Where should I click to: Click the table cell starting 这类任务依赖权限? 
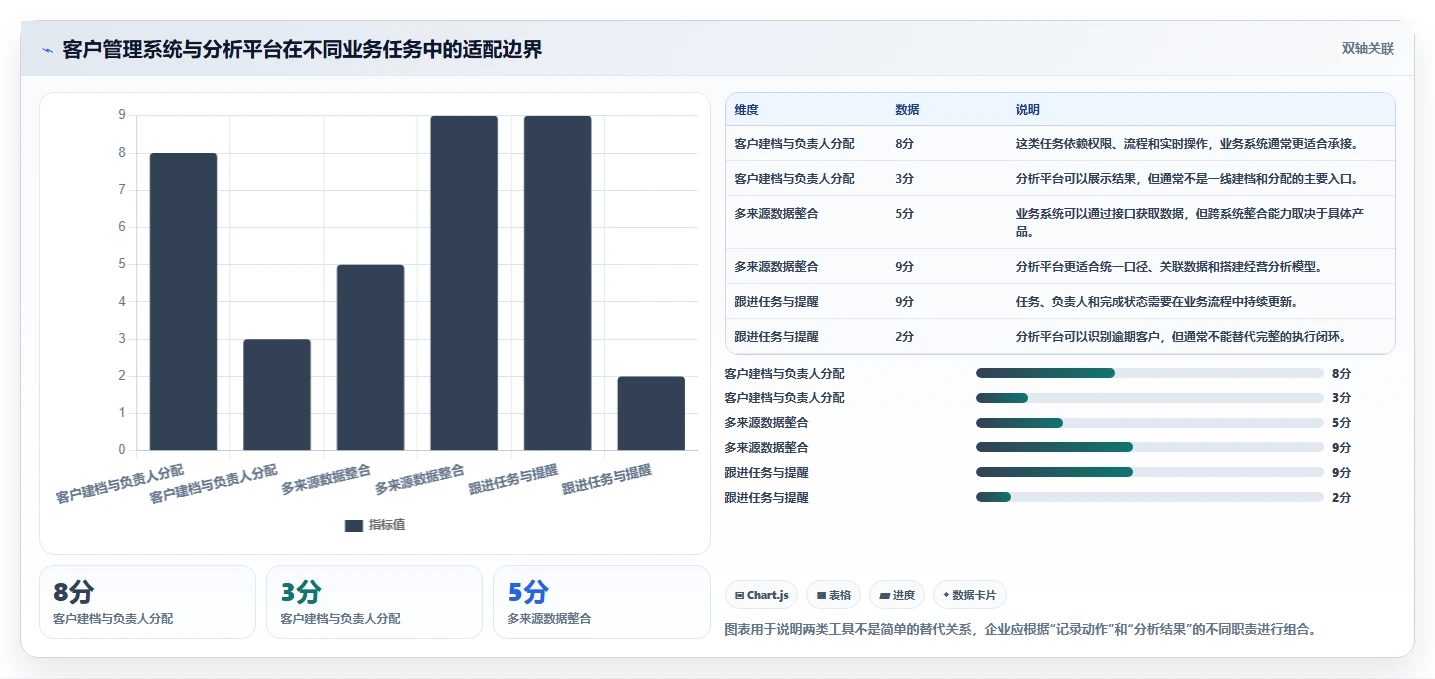1200,143
